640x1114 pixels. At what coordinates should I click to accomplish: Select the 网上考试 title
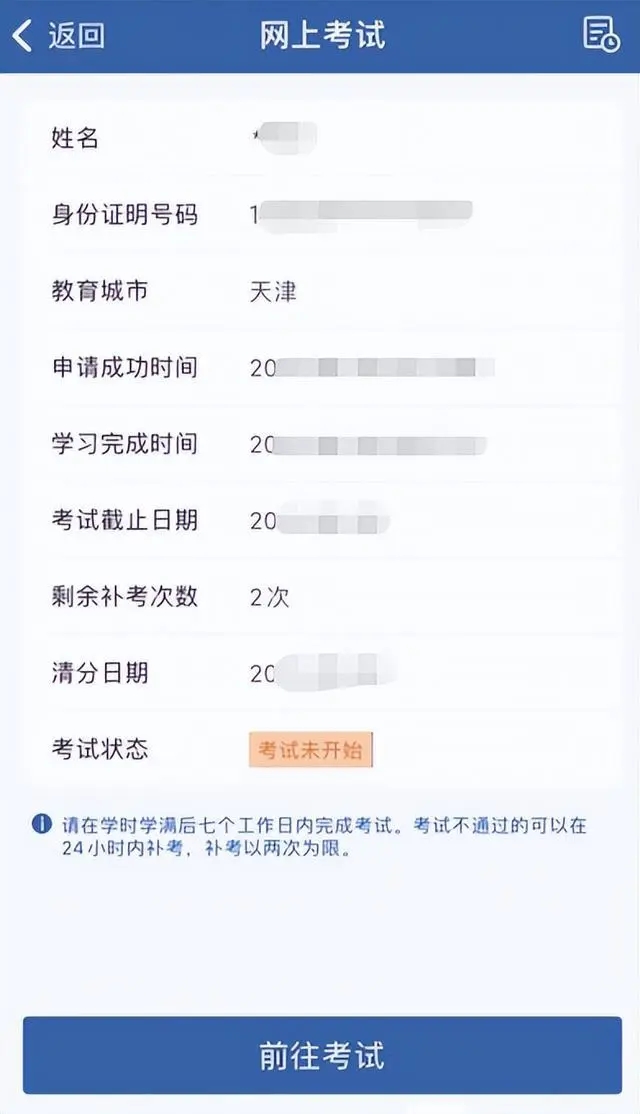point(320,36)
